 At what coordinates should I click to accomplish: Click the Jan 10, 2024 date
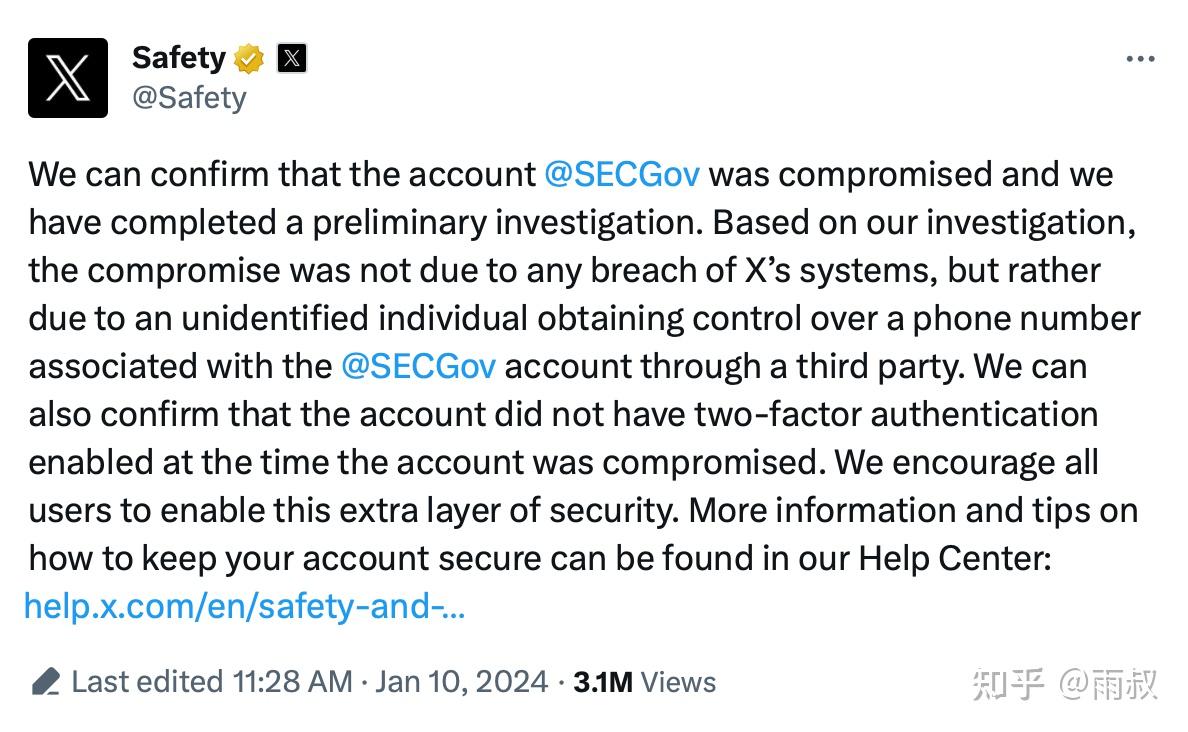pos(461,682)
